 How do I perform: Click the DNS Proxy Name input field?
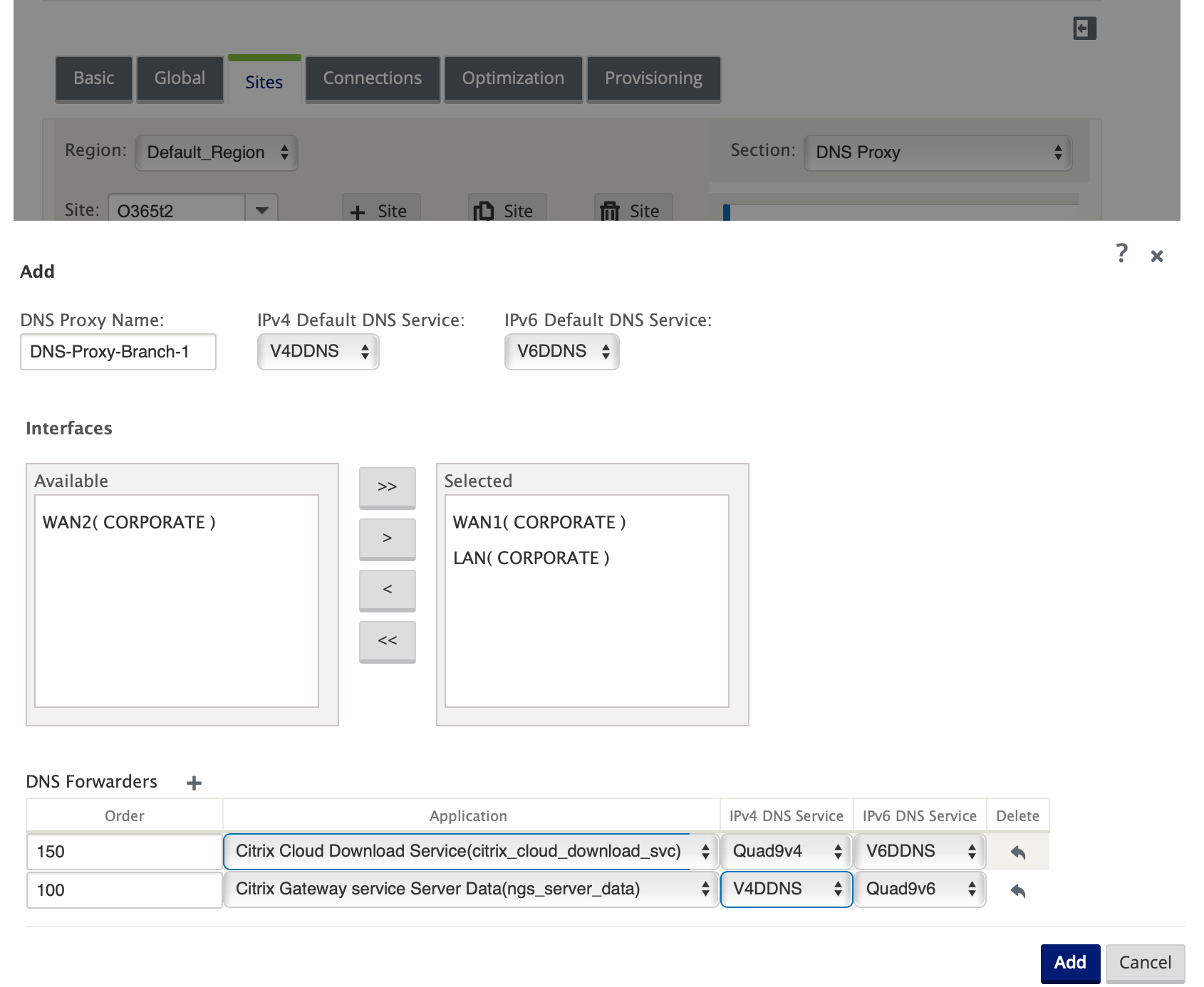tap(118, 352)
